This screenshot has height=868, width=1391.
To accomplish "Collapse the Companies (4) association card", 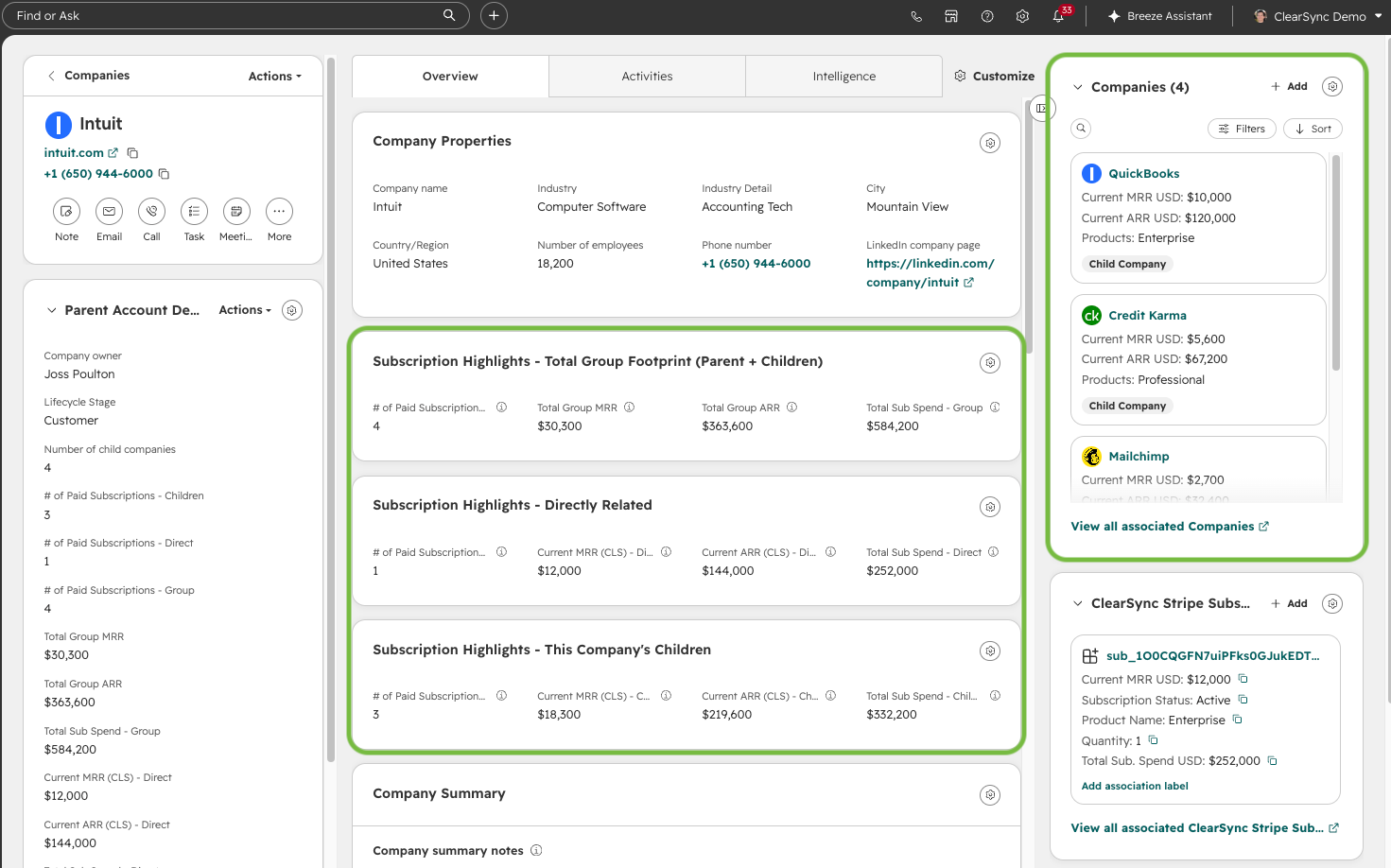I will tap(1077, 87).
